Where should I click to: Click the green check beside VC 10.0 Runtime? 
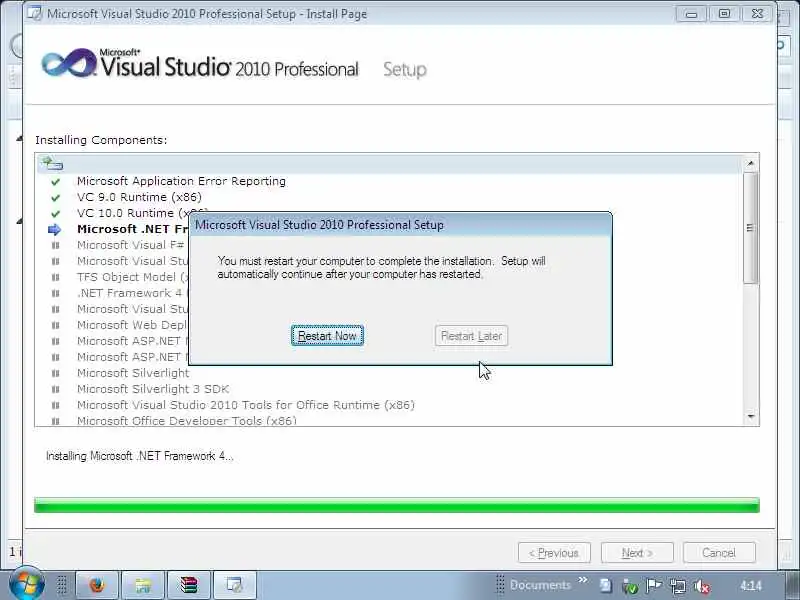pyautogui.click(x=55, y=213)
